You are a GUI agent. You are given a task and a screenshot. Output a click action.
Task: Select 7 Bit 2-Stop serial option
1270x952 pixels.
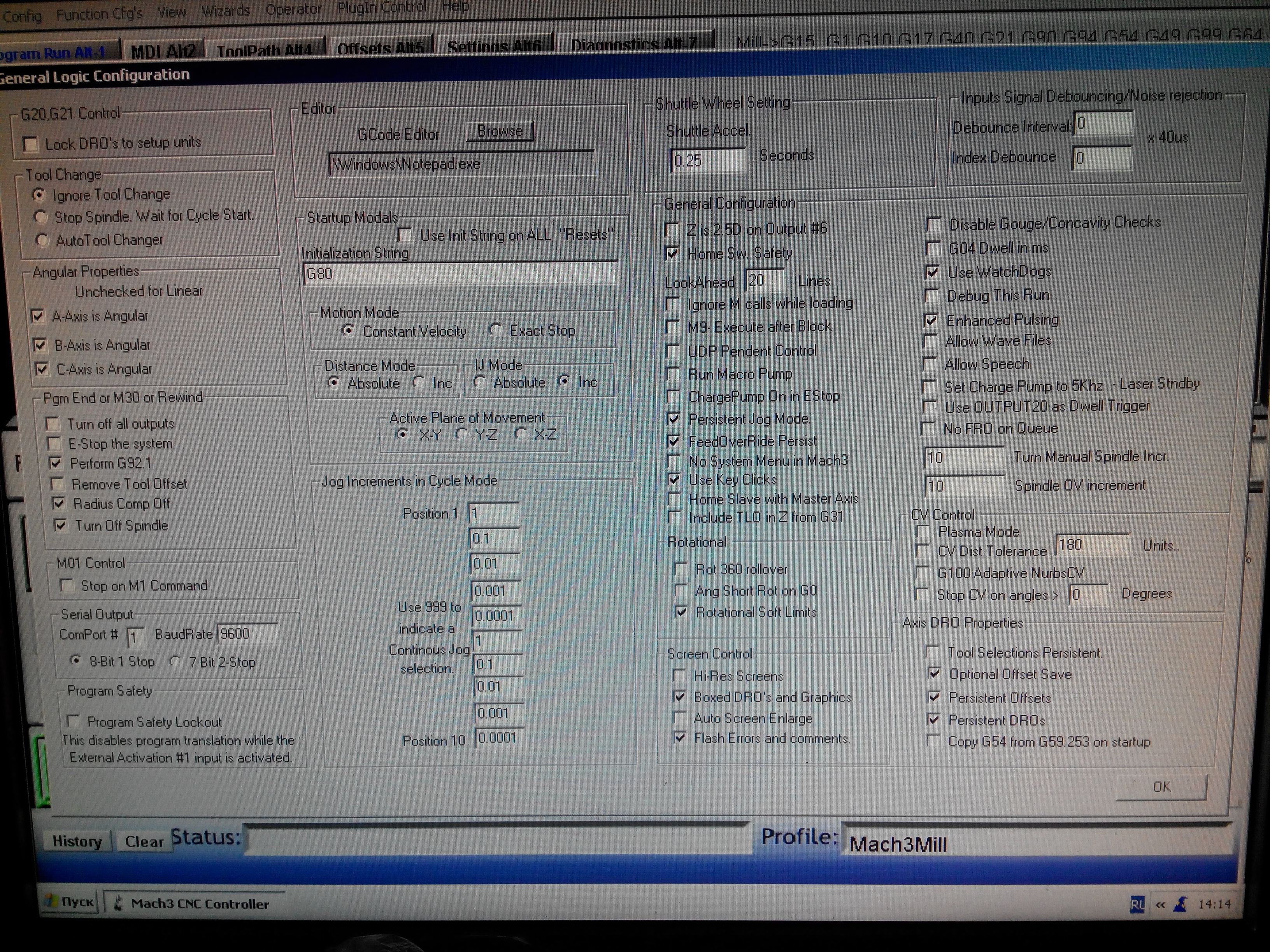(x=176, y=661)
